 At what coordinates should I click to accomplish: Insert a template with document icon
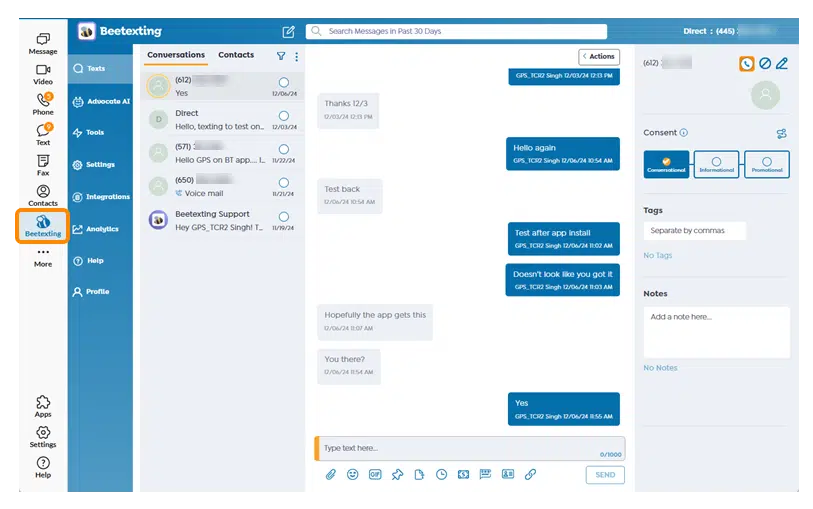coord(419,474)
